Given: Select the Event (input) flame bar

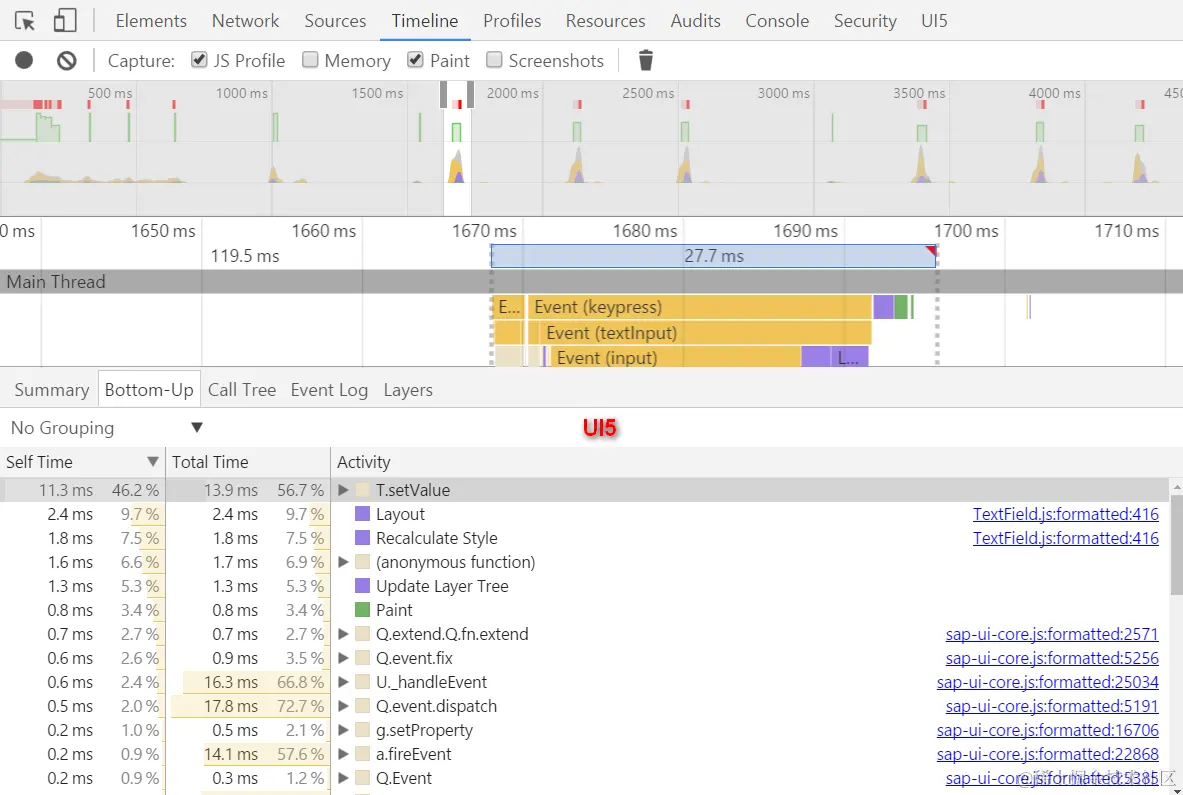Looking at the screenshot, I should (675, 358).
